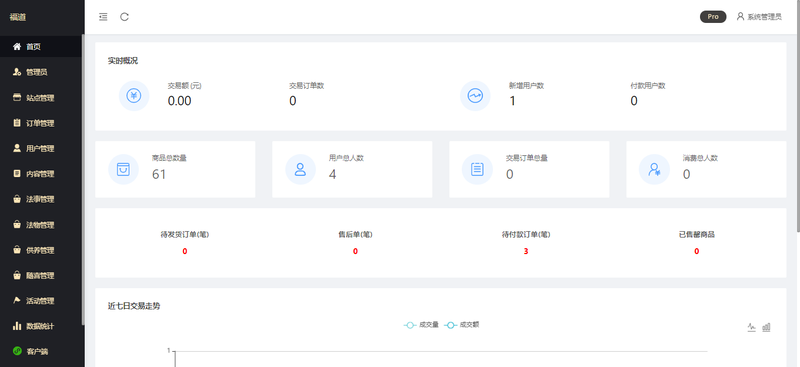Toggle the 成交量 legend series
This screenshot has height=367, width=800.
421,325
